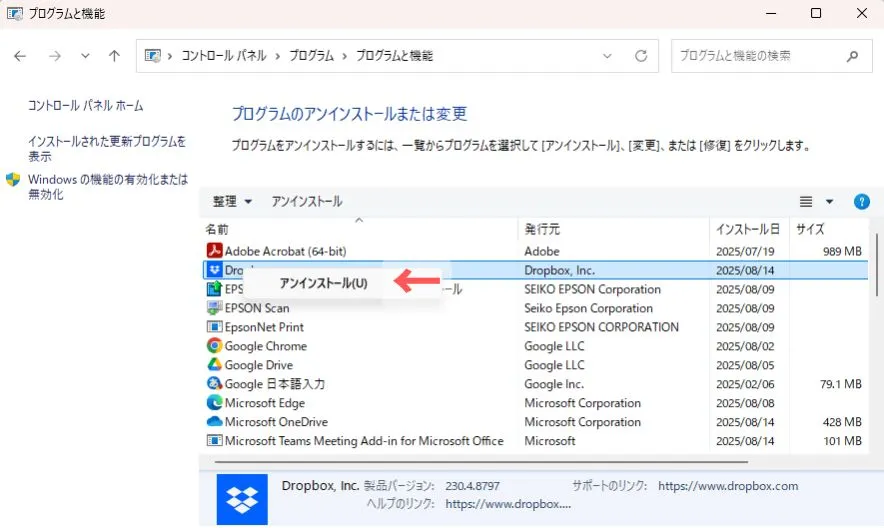
Task: Sort by インストール日 column header
Action: 748,229
